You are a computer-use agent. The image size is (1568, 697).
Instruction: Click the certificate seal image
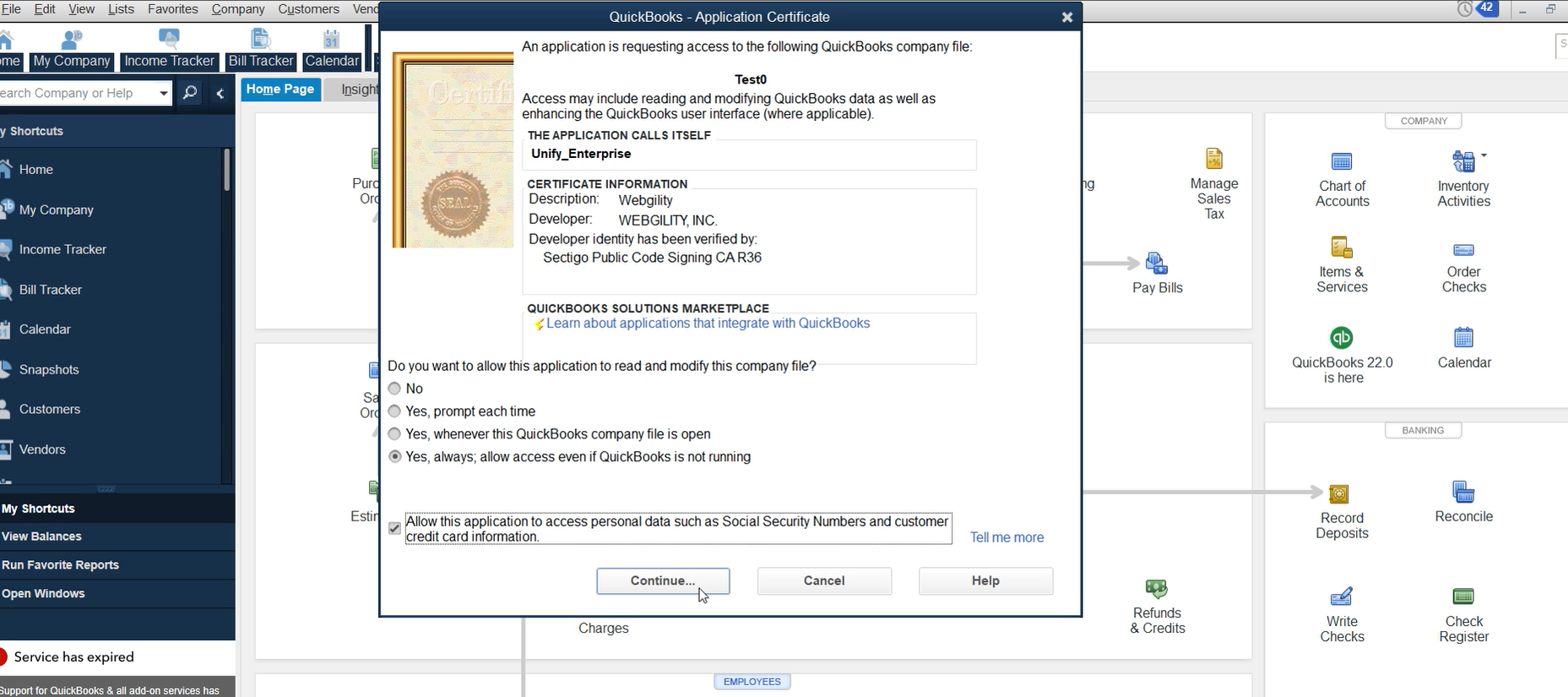point(456,204)
